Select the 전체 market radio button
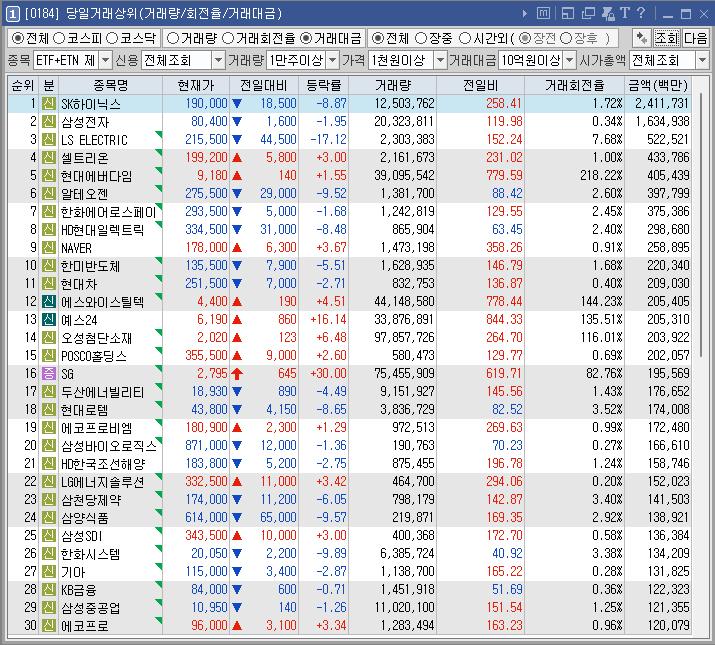Viewport: 715px width, 645px height. tap(17, 38)
